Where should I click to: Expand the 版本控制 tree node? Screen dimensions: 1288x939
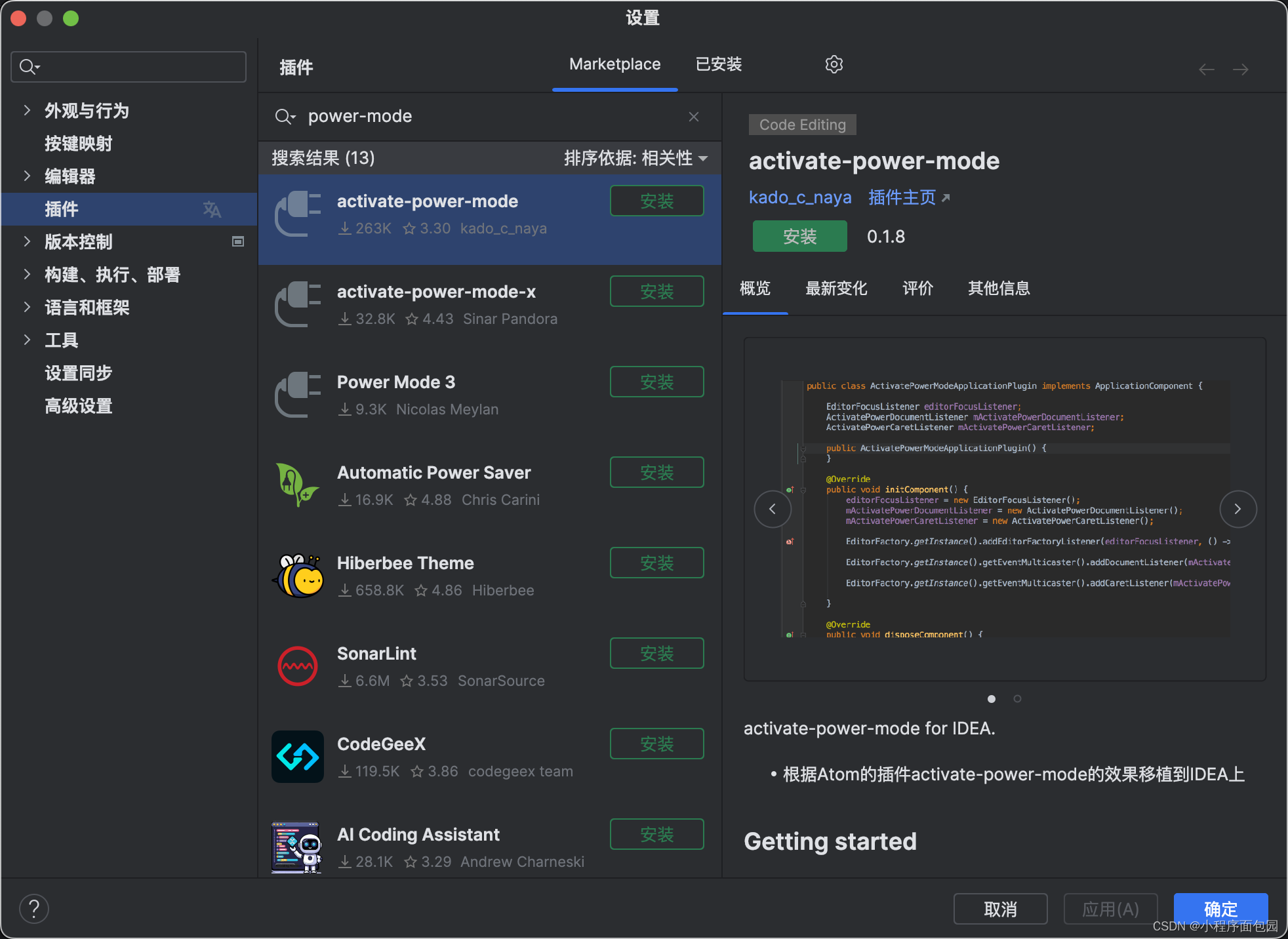coord(27,241)
